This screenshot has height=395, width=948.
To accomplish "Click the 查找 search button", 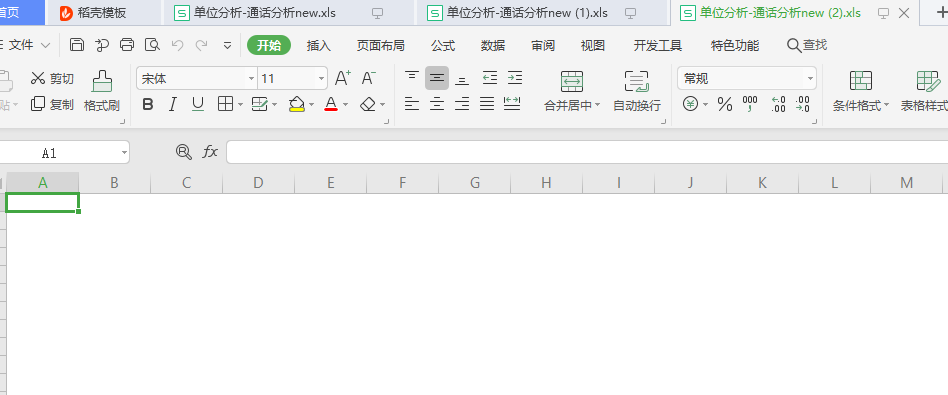I will (x=807, y=45).
